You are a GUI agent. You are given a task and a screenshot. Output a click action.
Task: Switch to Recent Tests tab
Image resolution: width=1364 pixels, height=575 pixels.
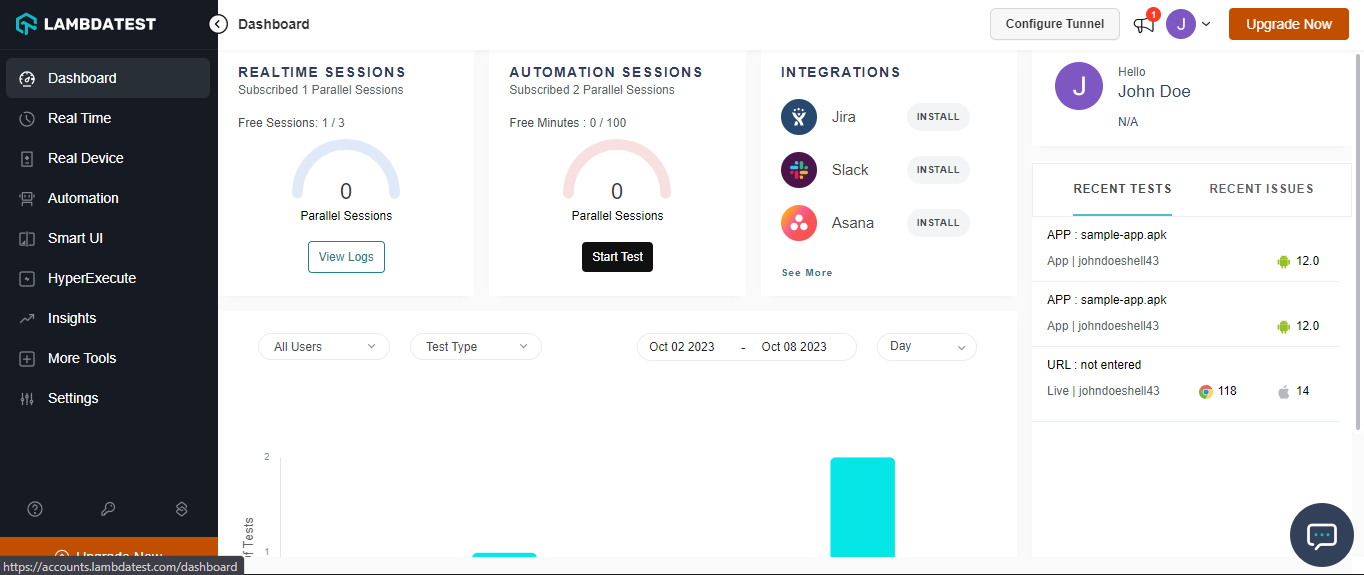[1122, 189]
